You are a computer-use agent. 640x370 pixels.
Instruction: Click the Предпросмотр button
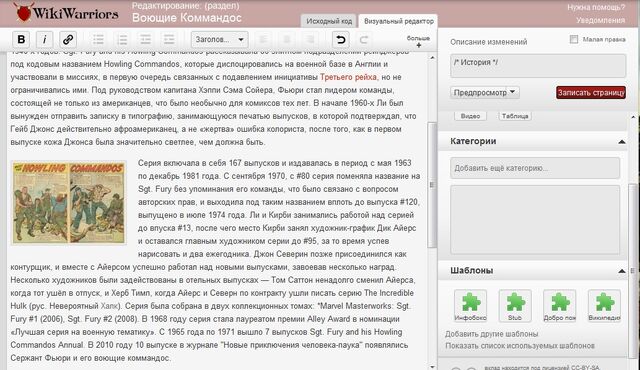pyautogui.click(x=480, y=93)
